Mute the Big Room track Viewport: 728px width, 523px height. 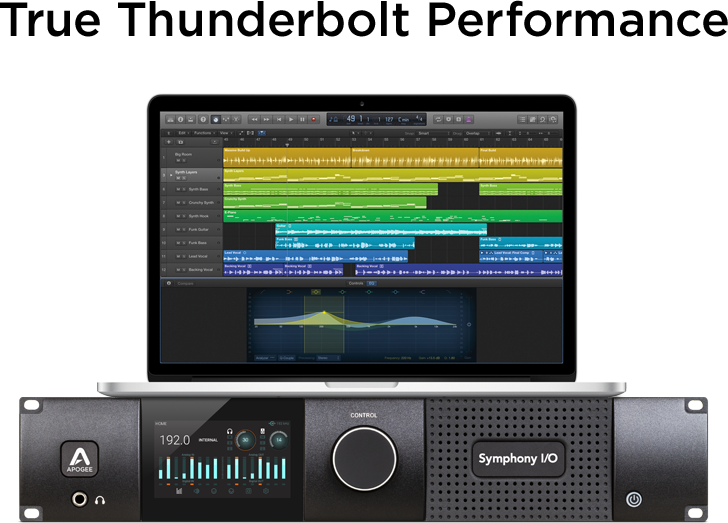[x=178, y=160]
